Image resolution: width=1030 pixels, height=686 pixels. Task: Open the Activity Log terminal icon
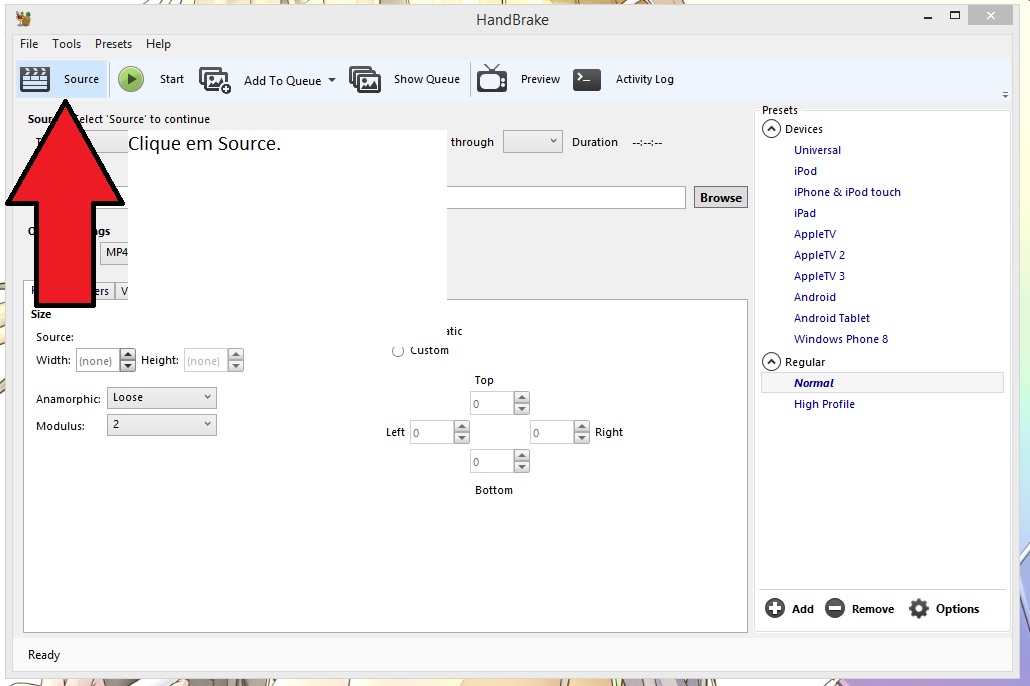click(587, 80)
